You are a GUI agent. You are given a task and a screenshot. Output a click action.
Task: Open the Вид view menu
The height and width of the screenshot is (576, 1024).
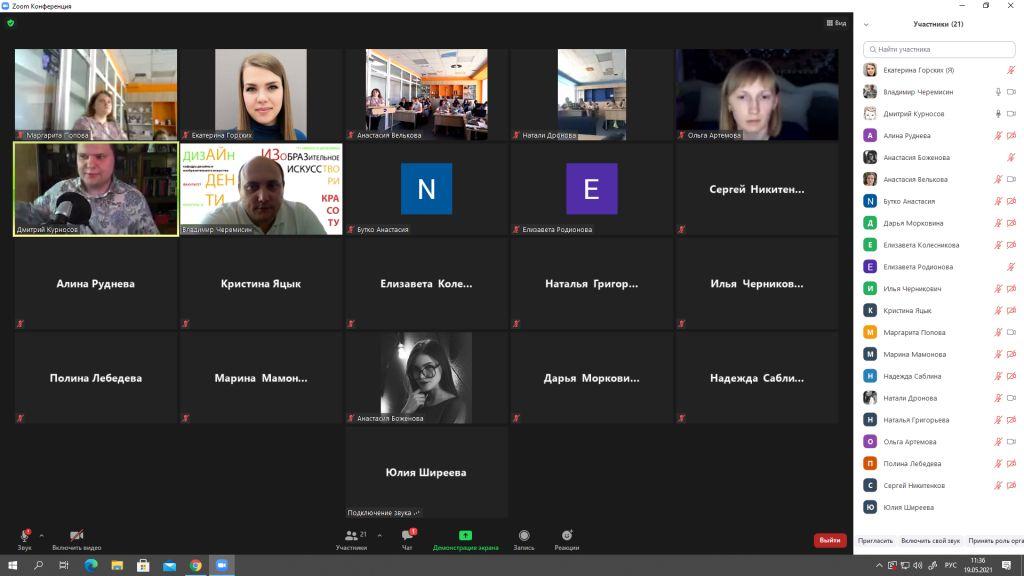(x=837, y=23)
